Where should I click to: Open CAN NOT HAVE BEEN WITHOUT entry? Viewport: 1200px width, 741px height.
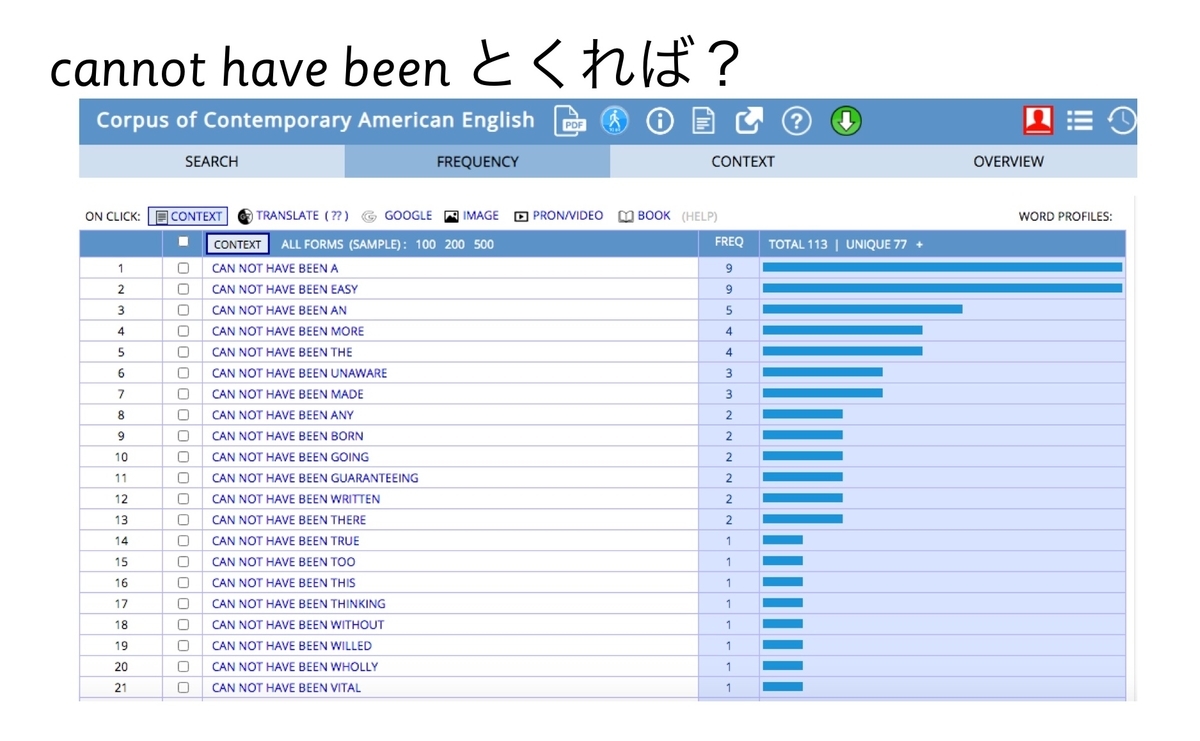click(298, 625)
